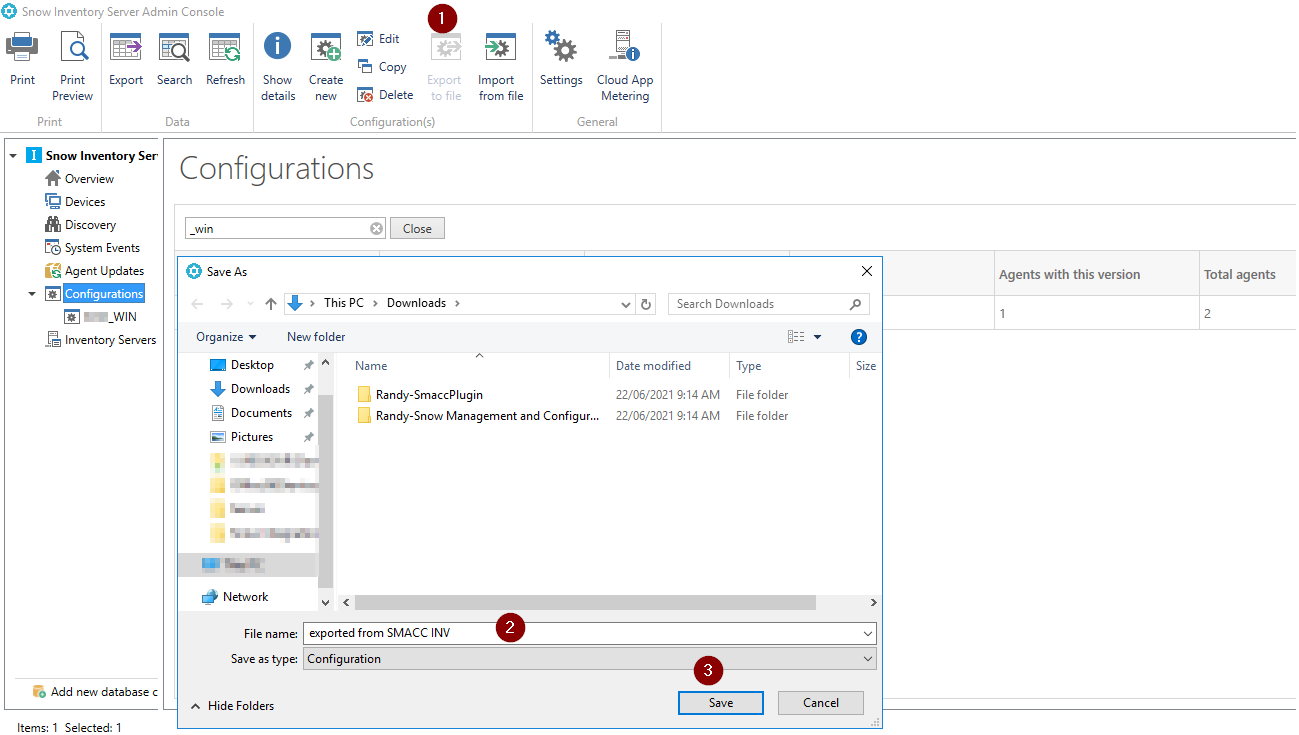Collapse Snow Inventory Server root node

tap(13, 156)
